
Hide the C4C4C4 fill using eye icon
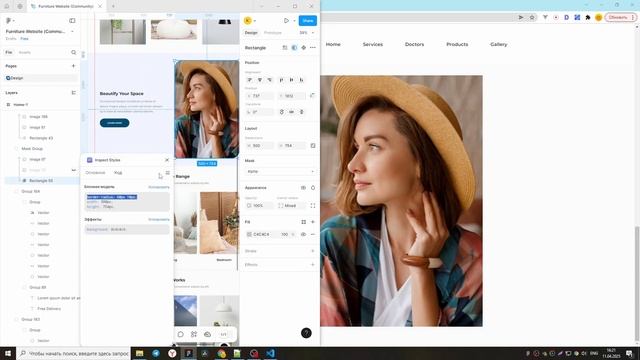coord(303,234)
